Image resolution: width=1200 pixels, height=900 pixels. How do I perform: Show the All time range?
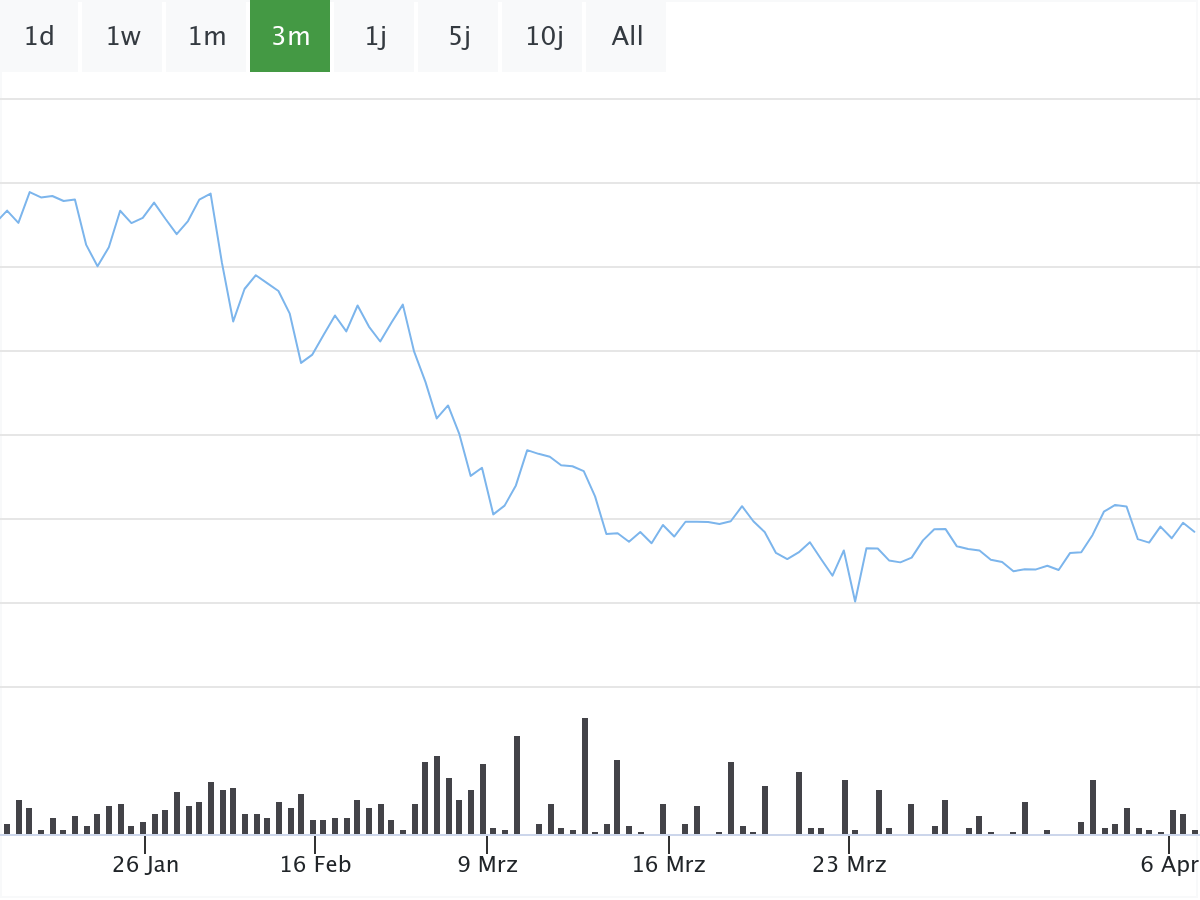coord(627,37)
